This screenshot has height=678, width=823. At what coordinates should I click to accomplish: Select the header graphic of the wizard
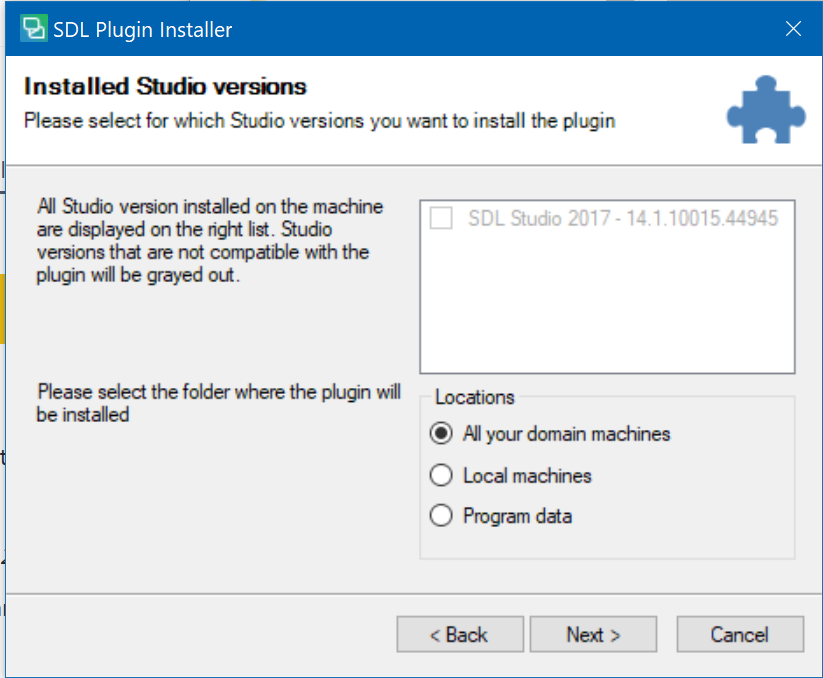coord(766,110)
